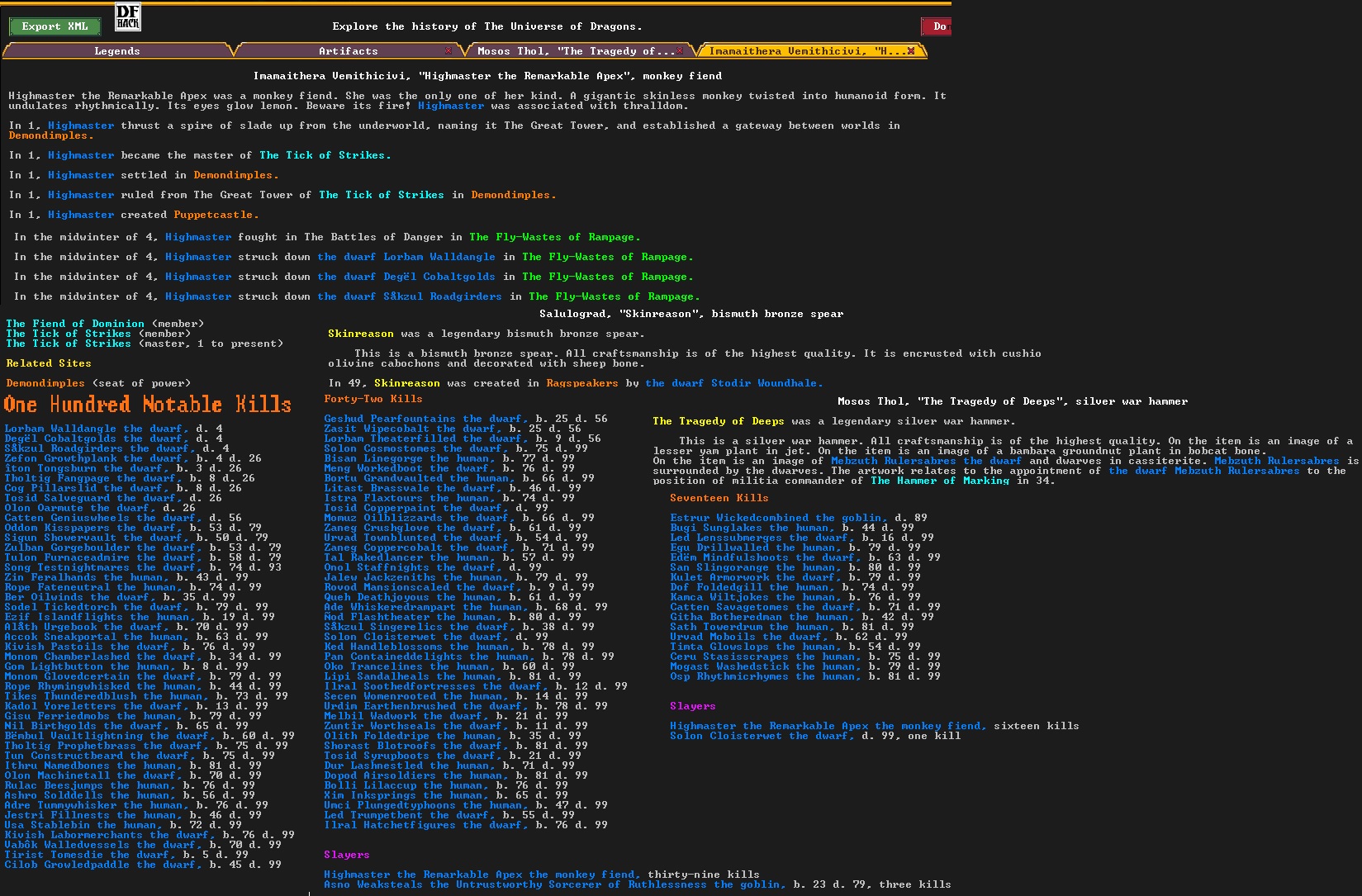Image resolution: width=1362 pixels, height=896 pixels.
Task: Select the One Hundred Notable Kills heading
Action: pyautogui.click(x=148, y=405)
